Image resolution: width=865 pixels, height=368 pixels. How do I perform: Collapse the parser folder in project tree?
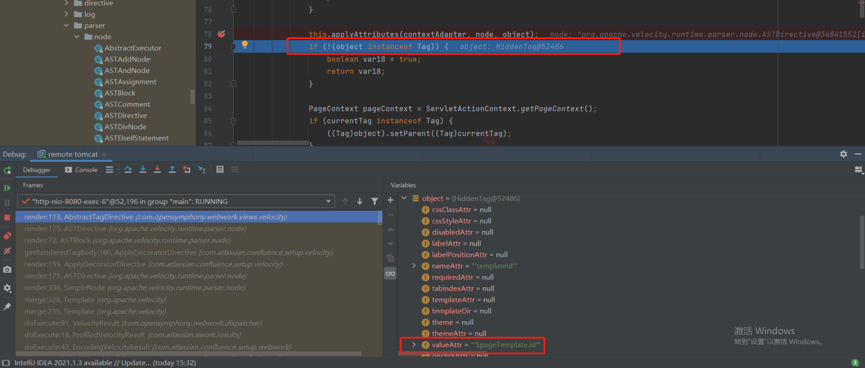click(x=66, y=25)
